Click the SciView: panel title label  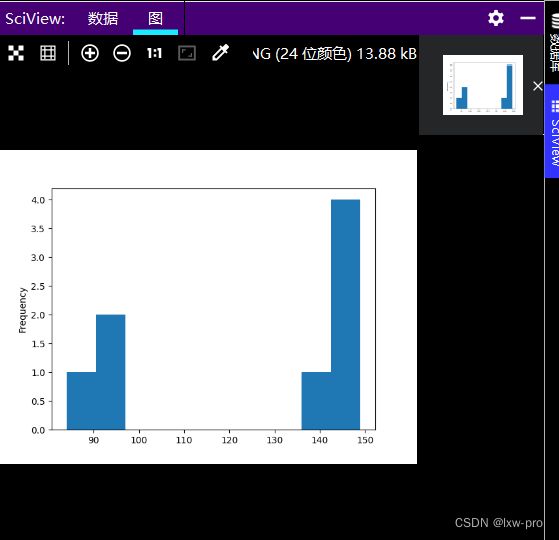(35, 19)
